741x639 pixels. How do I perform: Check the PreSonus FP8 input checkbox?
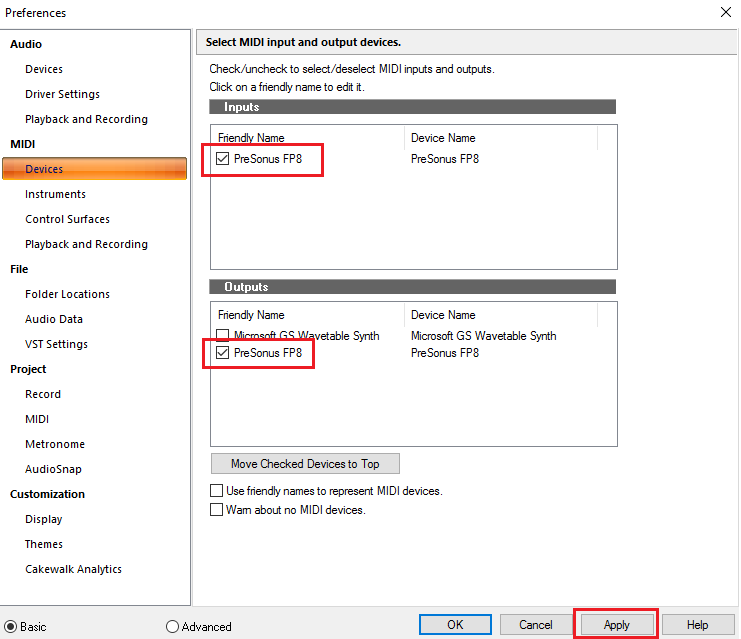[x=223, y=158]
